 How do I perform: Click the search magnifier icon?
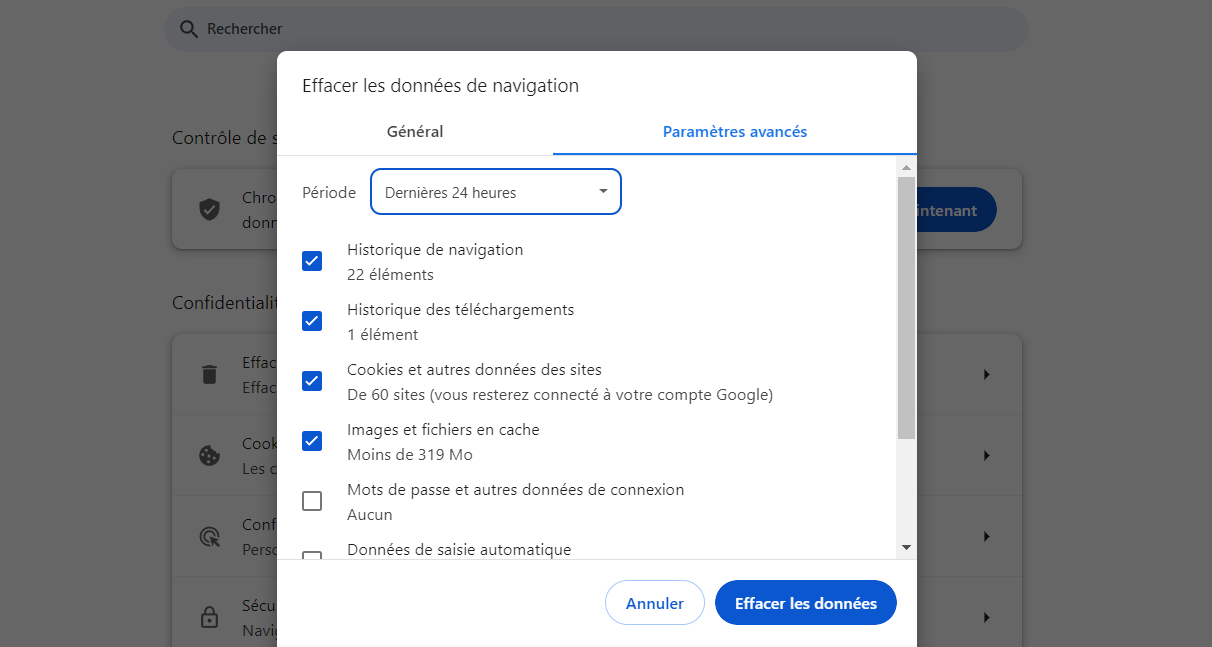point(189,29)
